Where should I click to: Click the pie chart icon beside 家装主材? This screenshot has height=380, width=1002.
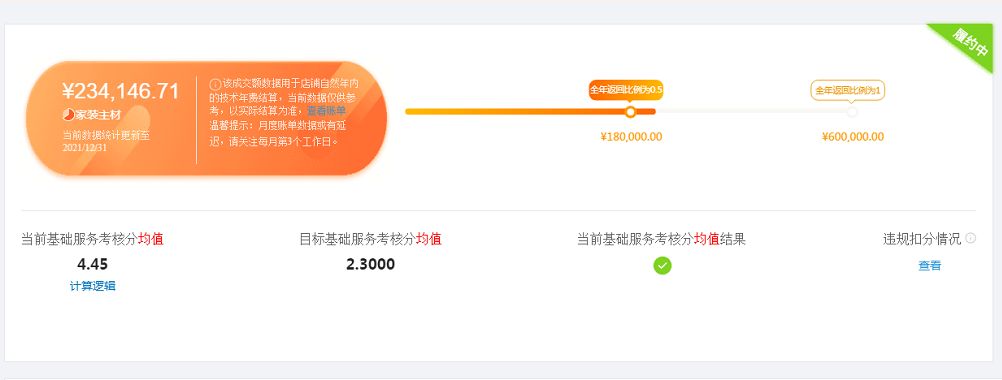pyautogui.click(x=68, y=115)
